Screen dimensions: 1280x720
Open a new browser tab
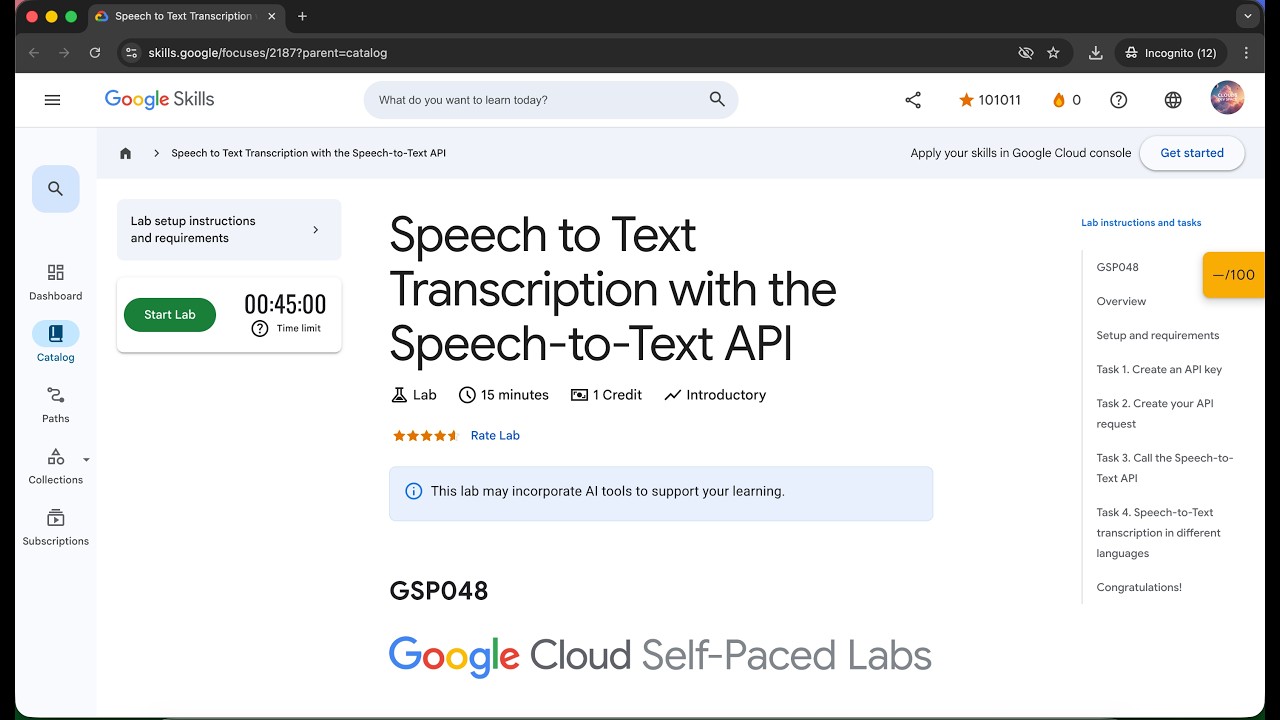coord(302,16)
